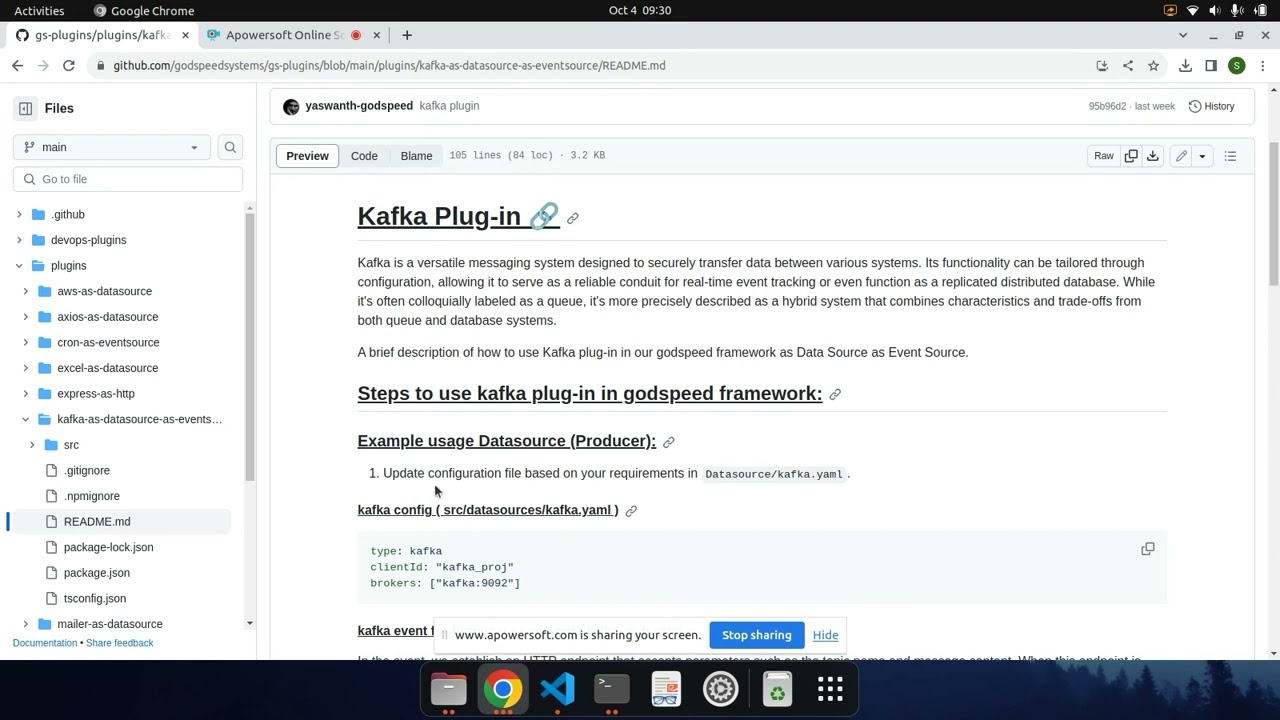Image resolution: width=1280 pixels, height=720 pixels.
Task: Switch to the Code tab
Action: tap(364, 156)
